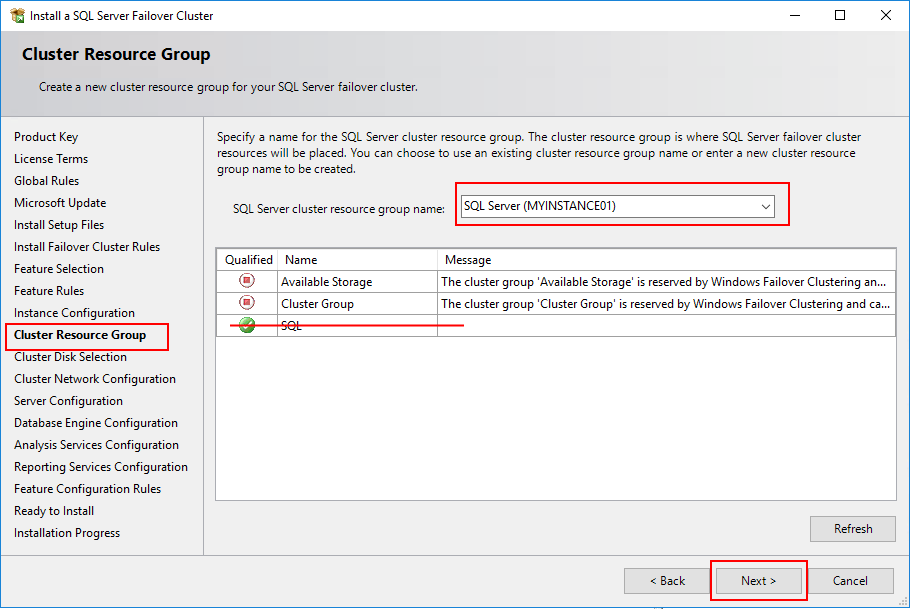Select the Available Storage name cell
Viewport: 910px width, 609px height.
[x=358, y=282]
